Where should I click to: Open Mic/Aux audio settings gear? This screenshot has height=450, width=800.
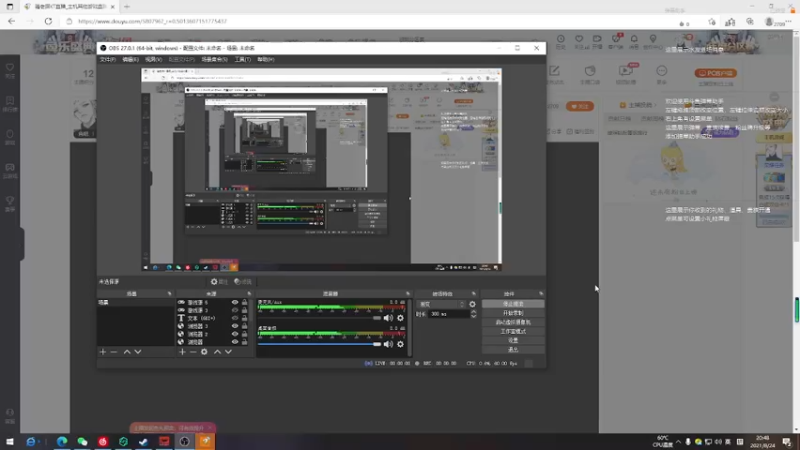click(x=401, y=318)
